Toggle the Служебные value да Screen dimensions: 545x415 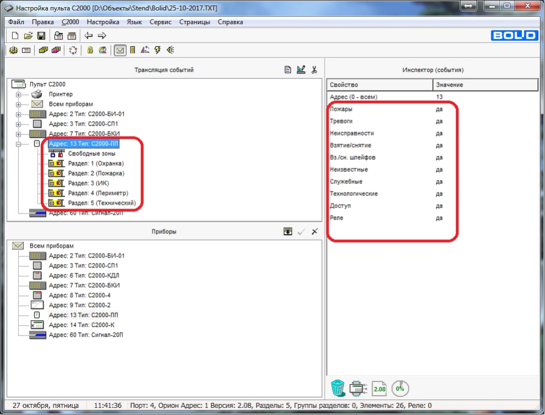point(439,182)
